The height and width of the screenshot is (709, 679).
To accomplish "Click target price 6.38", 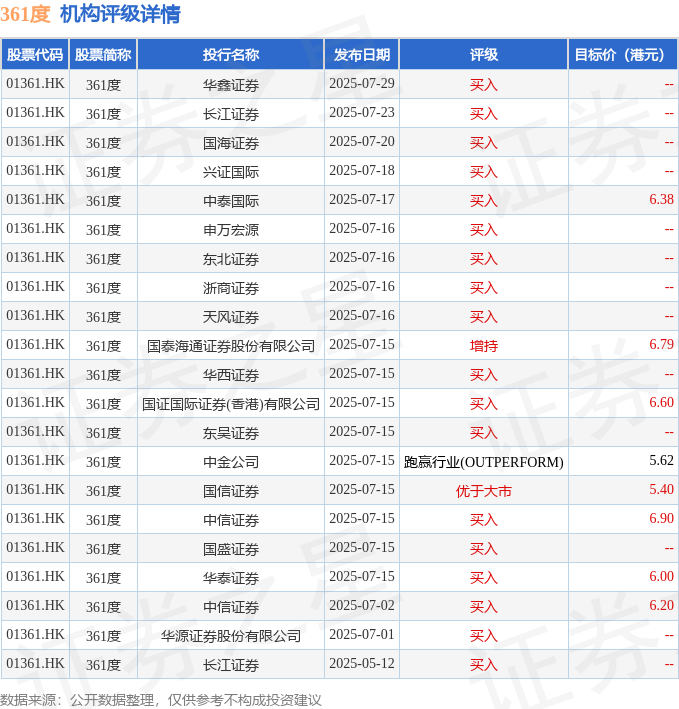I will coord(661,199).
